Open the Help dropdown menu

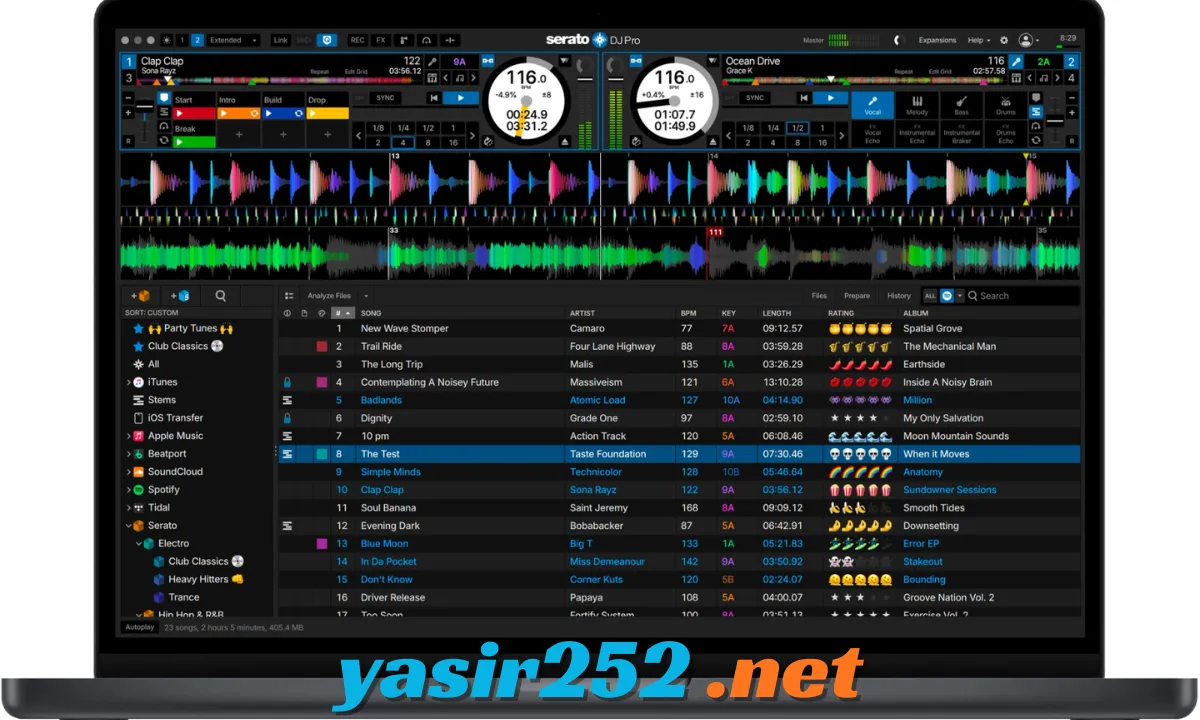[x=979, y=40]
